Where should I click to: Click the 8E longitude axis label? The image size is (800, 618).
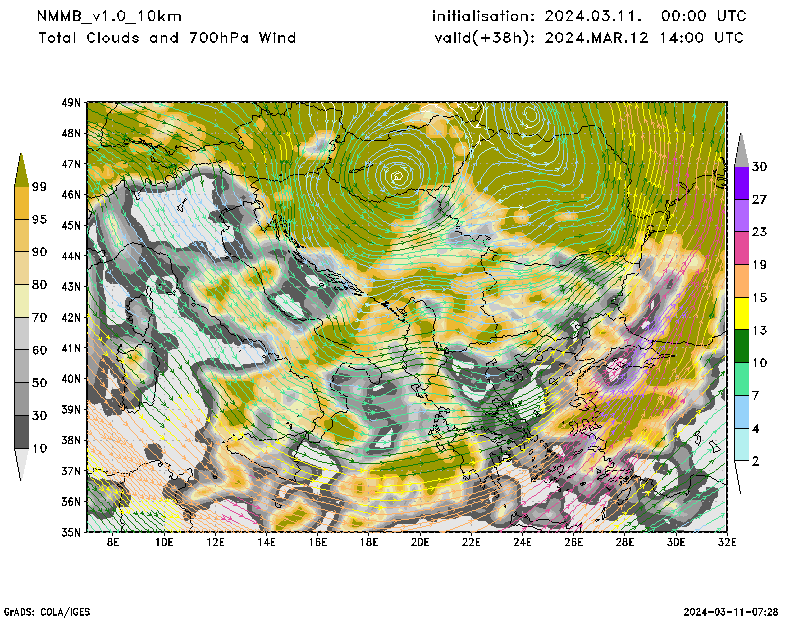[113, 543]
